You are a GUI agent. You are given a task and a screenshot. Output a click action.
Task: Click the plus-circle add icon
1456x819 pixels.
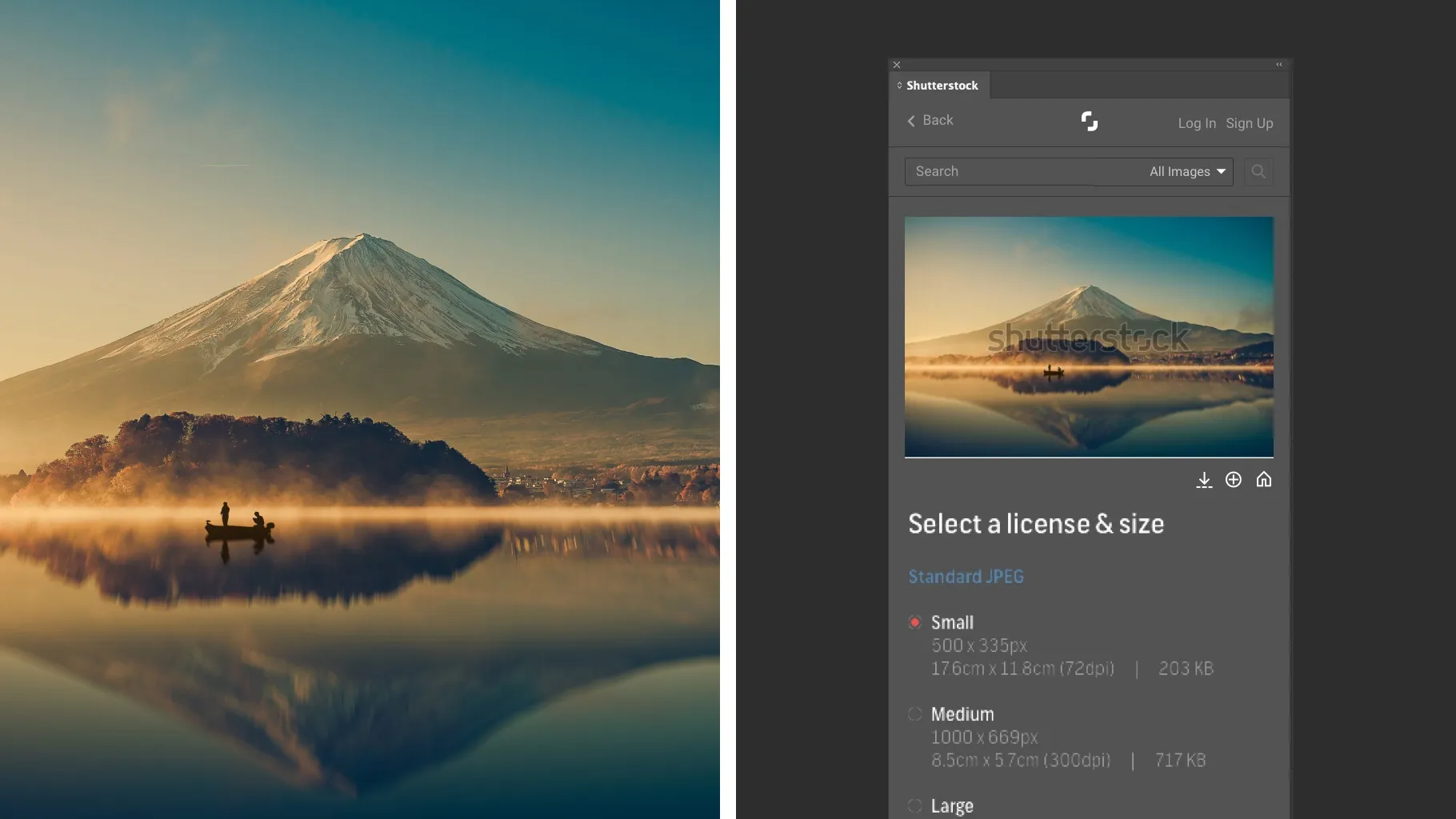(x=1234, y=480)
